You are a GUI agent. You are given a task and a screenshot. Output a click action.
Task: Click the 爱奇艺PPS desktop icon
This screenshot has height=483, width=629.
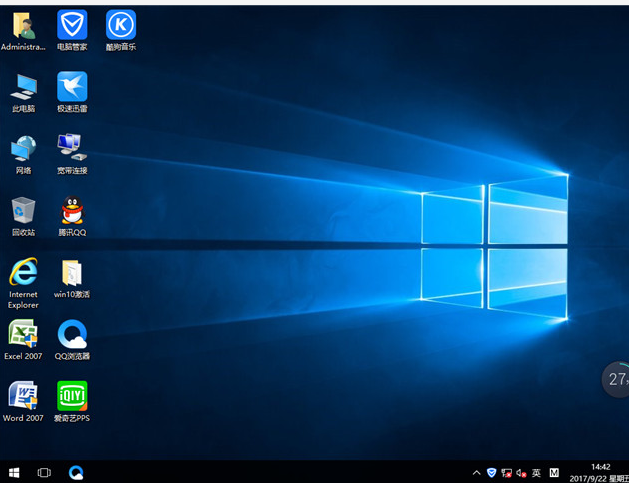[x=72, y=397]
